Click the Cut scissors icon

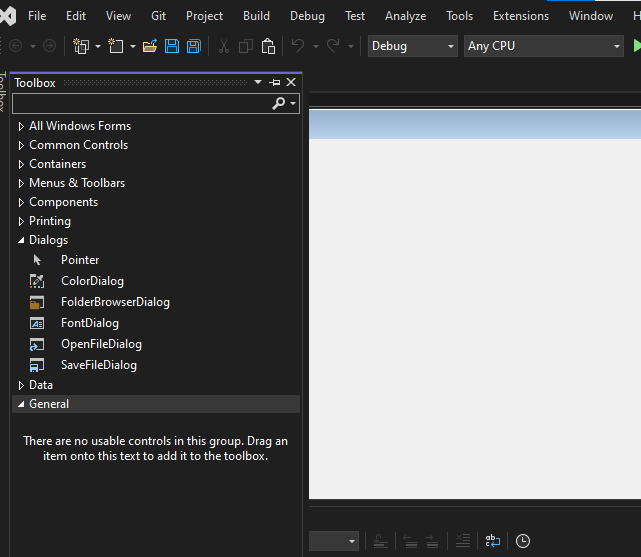coord(224,46)
